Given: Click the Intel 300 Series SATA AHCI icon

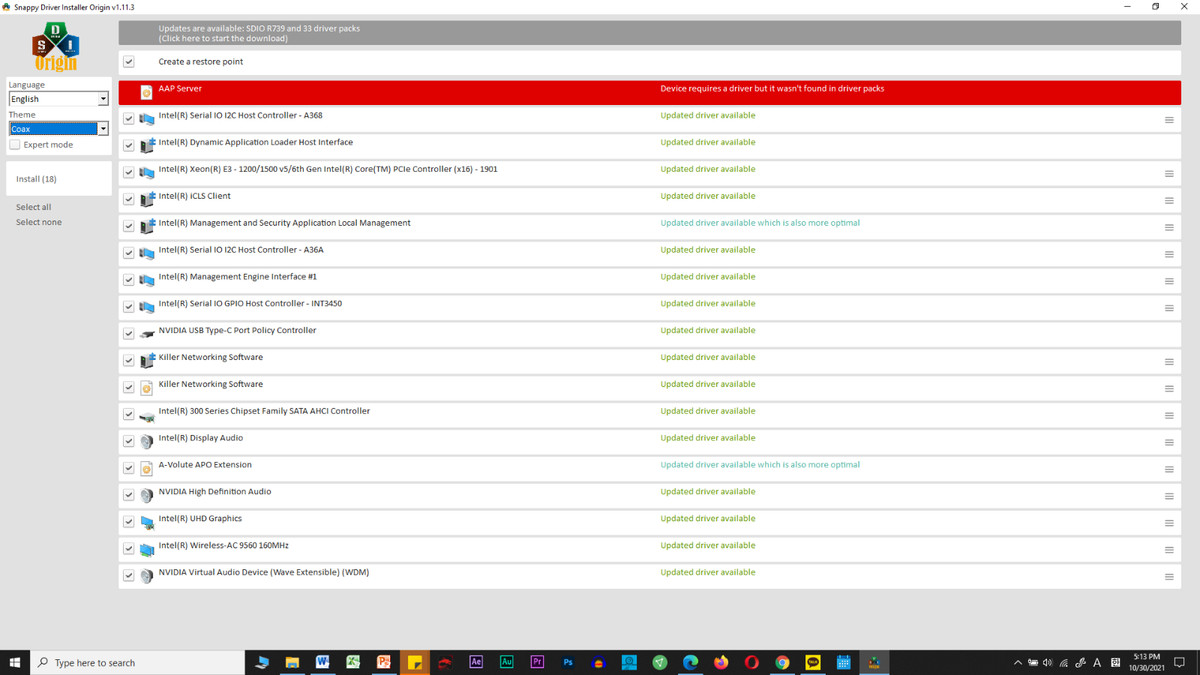Looking at the screenshot, I should pos(147,415).
